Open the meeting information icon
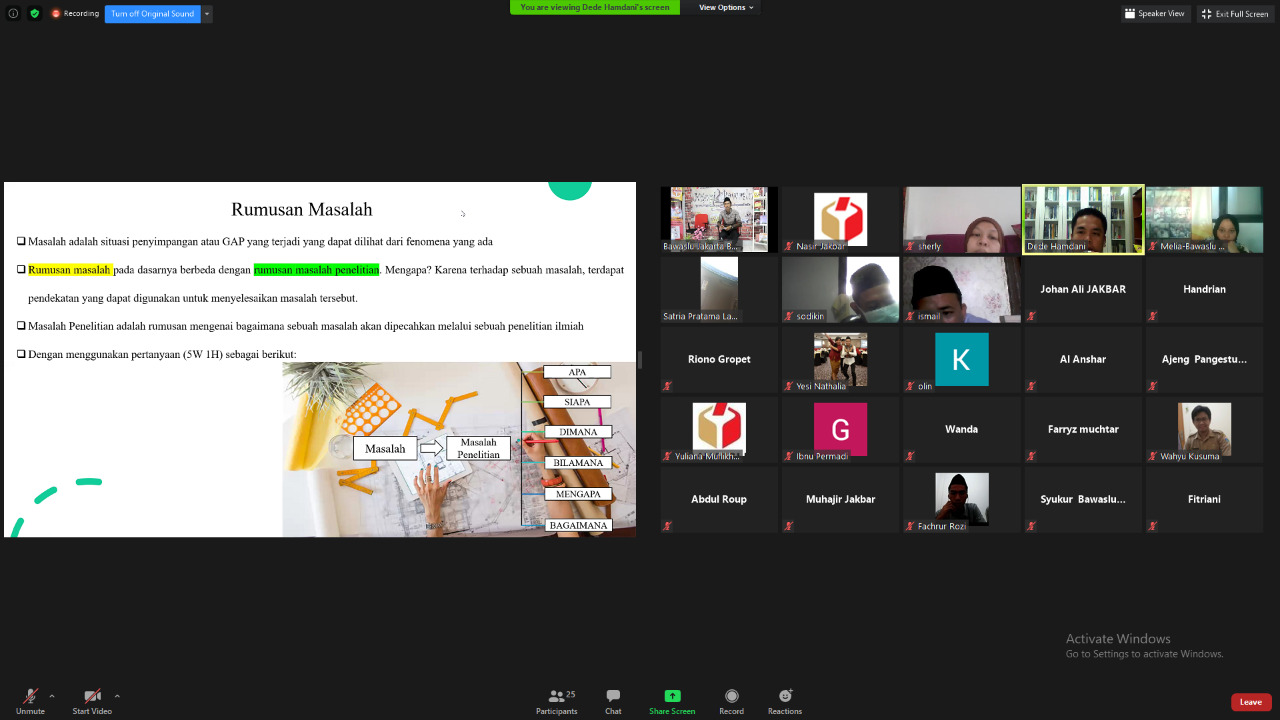1280x720 pixels. pyautogui.click(x=14, y=14)
